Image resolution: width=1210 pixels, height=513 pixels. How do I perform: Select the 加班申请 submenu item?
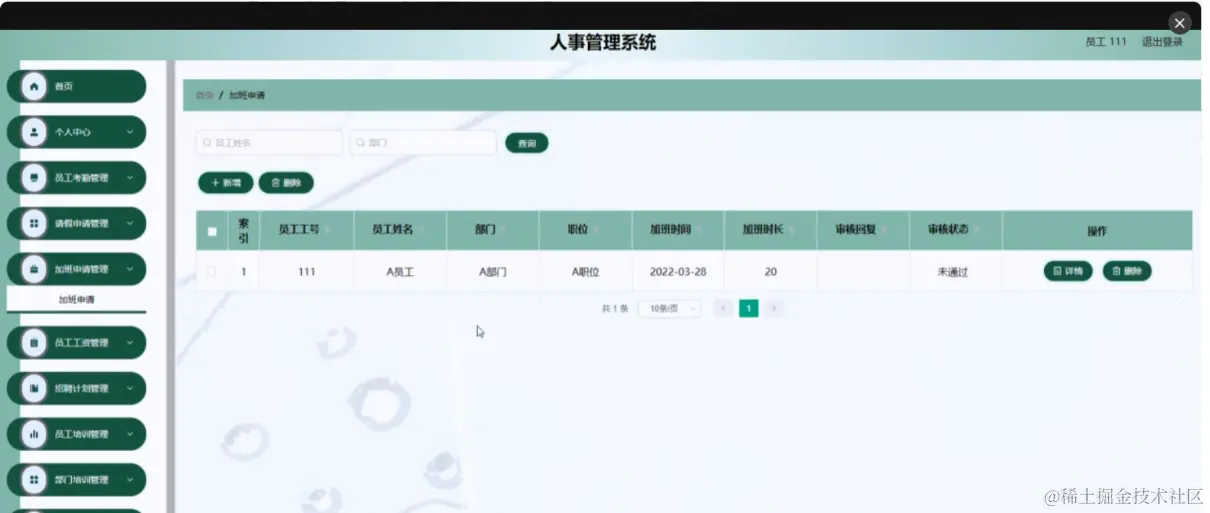coord(76,300)
